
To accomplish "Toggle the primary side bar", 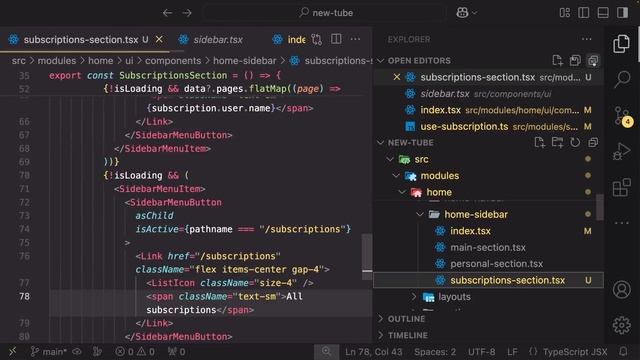I will pyautogui.click(x=584, y=13).
